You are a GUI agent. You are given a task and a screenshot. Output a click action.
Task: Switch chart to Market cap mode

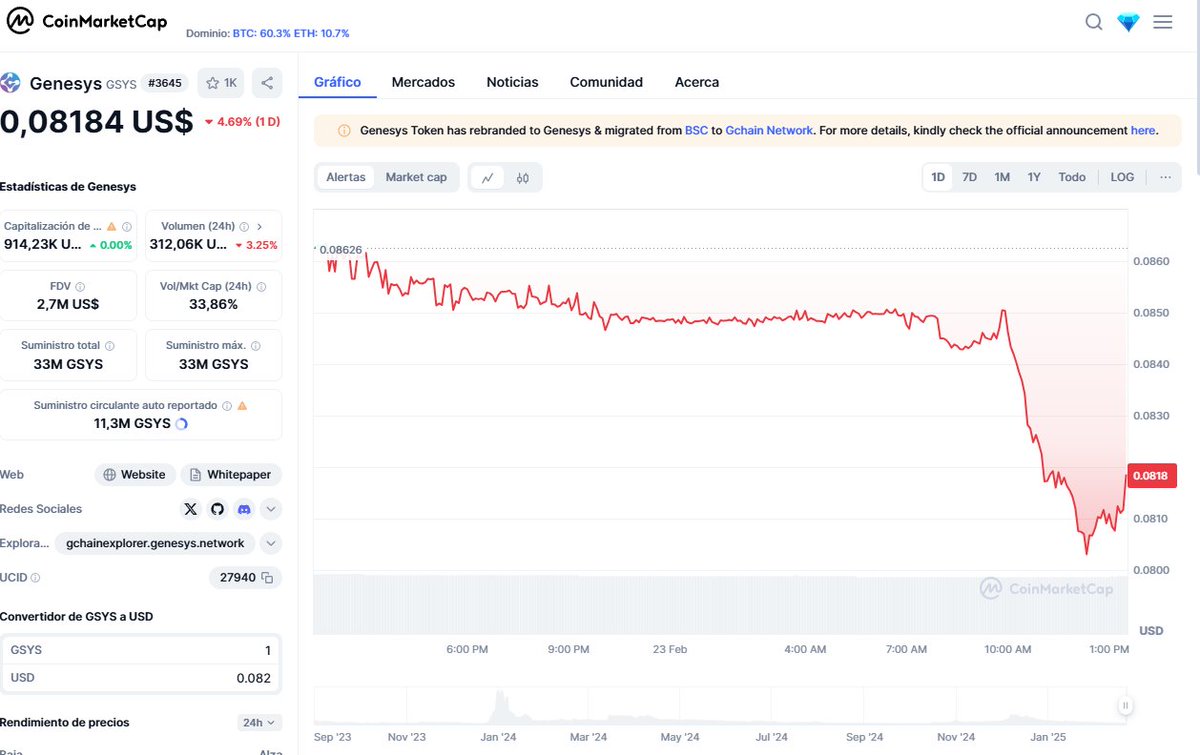pyautogui.click(x=416, y=176)
